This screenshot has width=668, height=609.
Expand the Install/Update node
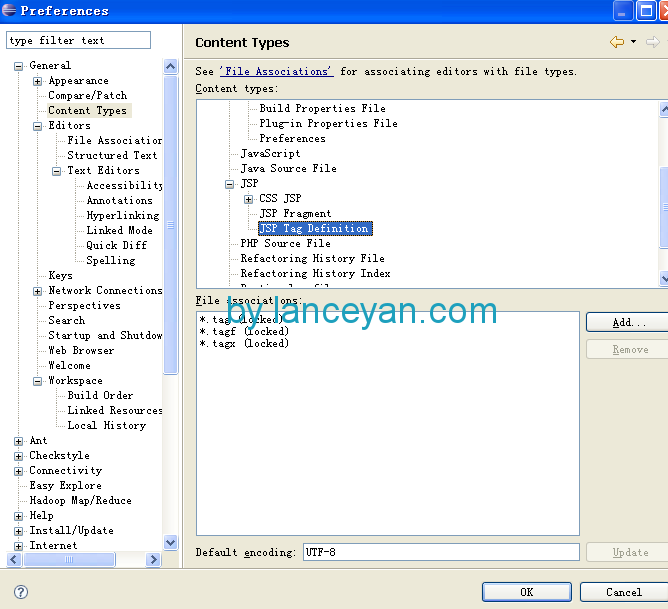[18, 531]
